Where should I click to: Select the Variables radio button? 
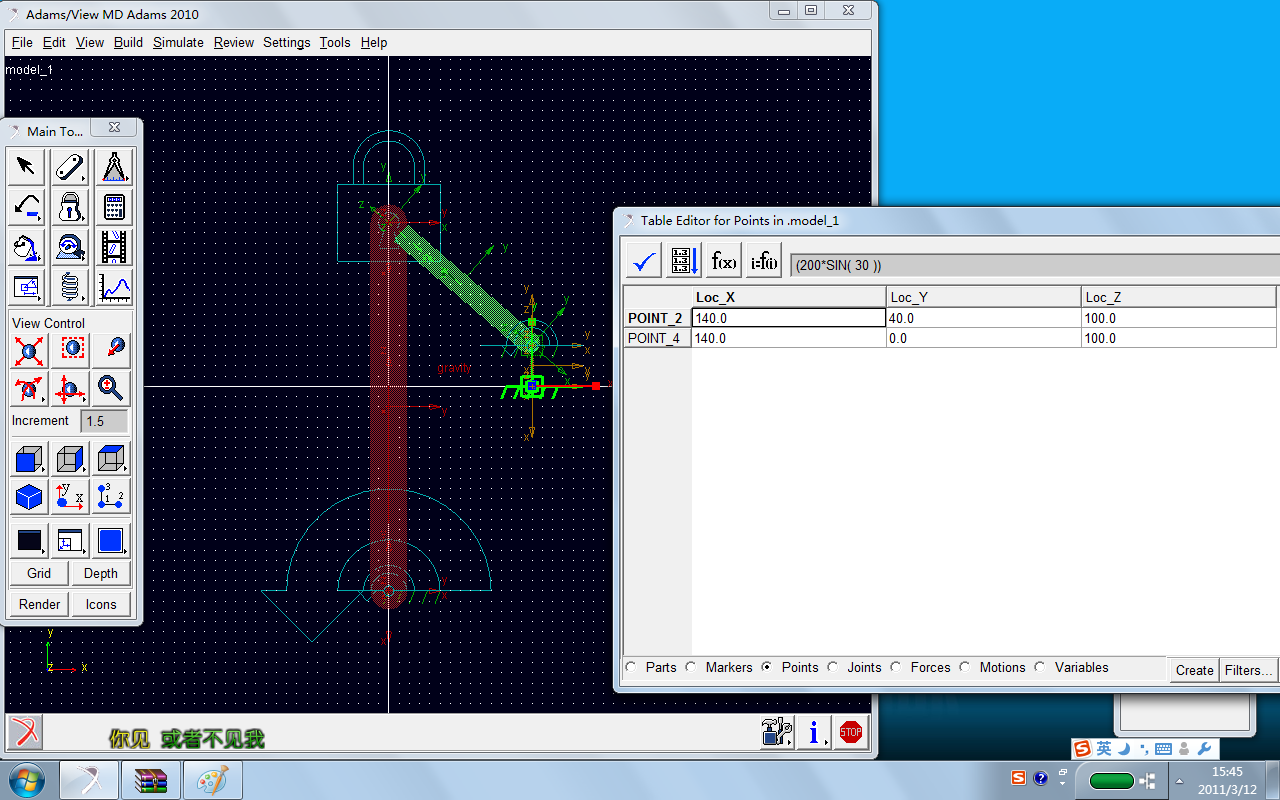pyautogui.click(x=1041, y=667)
